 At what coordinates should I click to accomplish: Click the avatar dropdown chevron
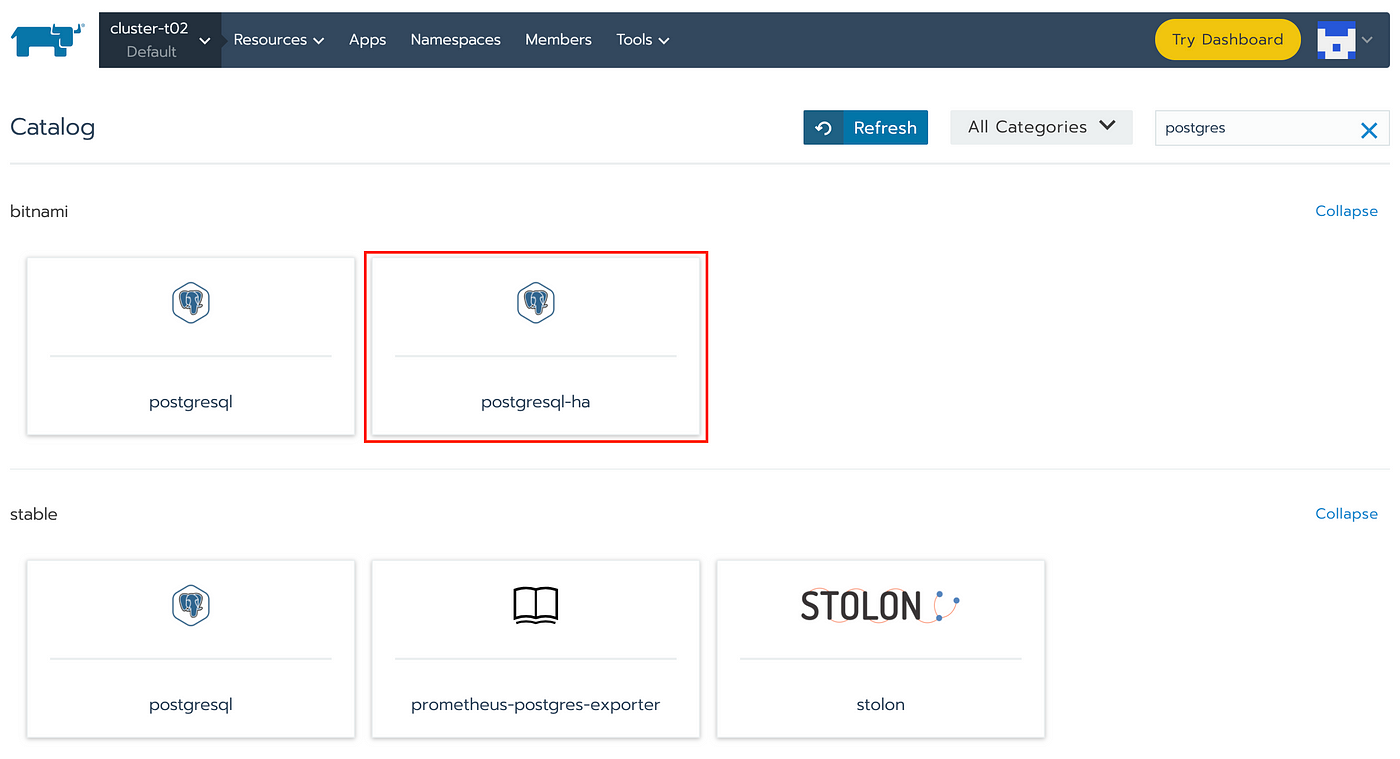pyautogui.click(x=1367, y=40)
